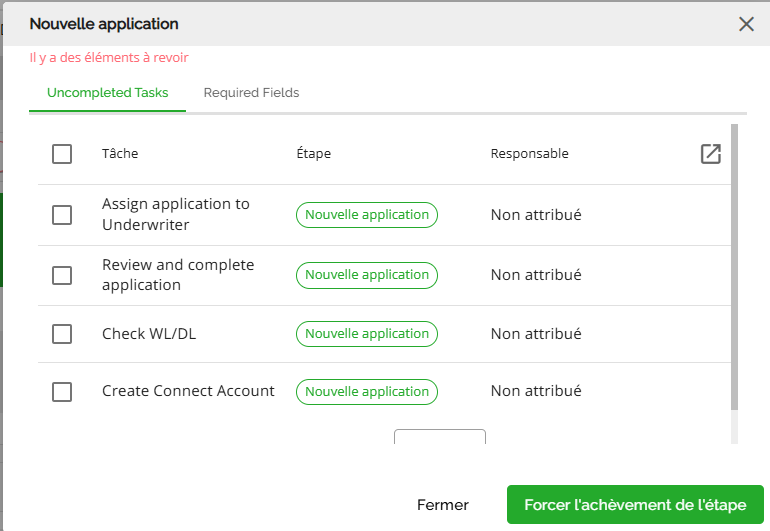Click the Nouvelle application badge for Create Connect Account

367,391
